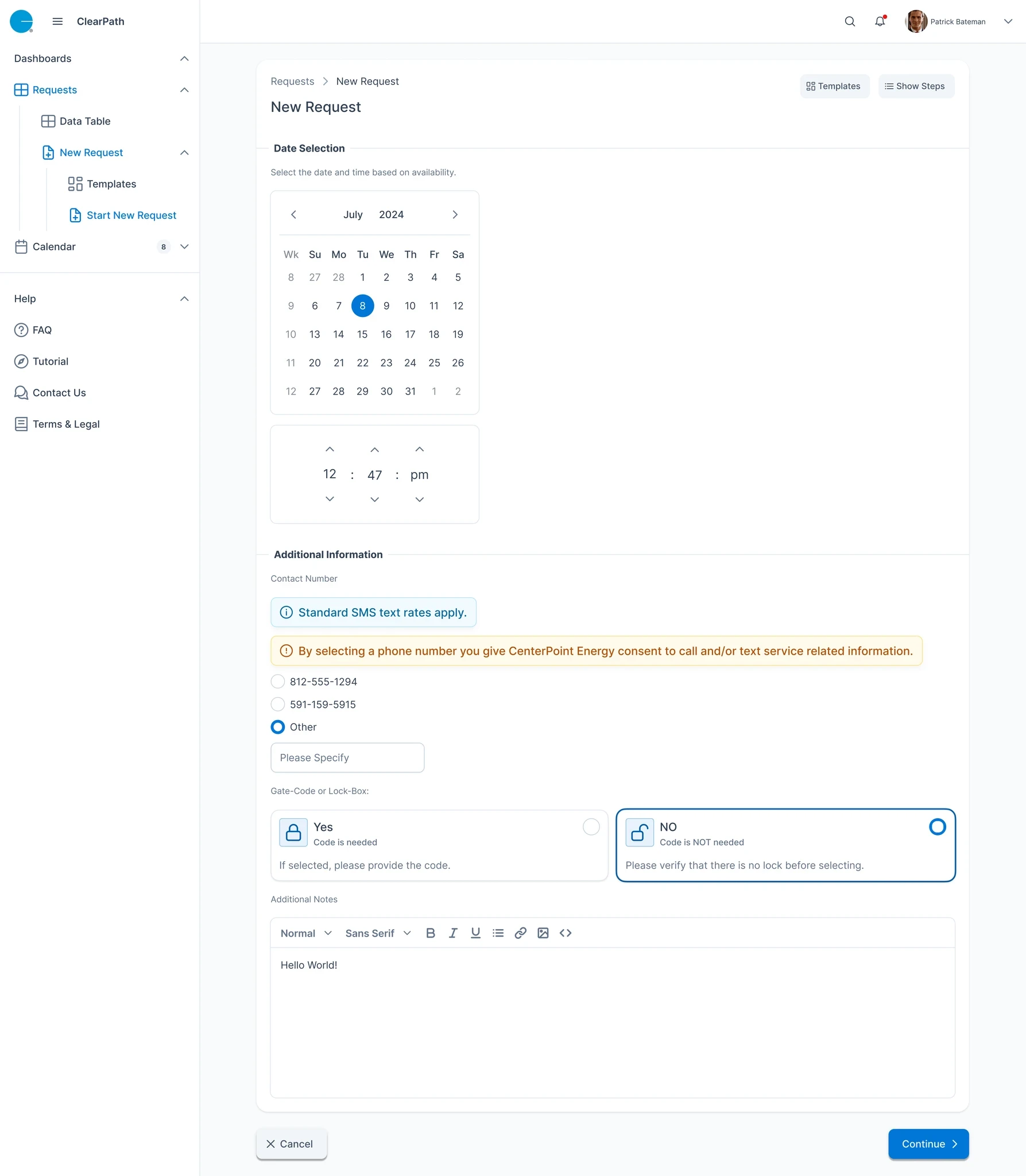
Task: Click the locked padlock icon on Yes card
Action: tap(293, 833)
